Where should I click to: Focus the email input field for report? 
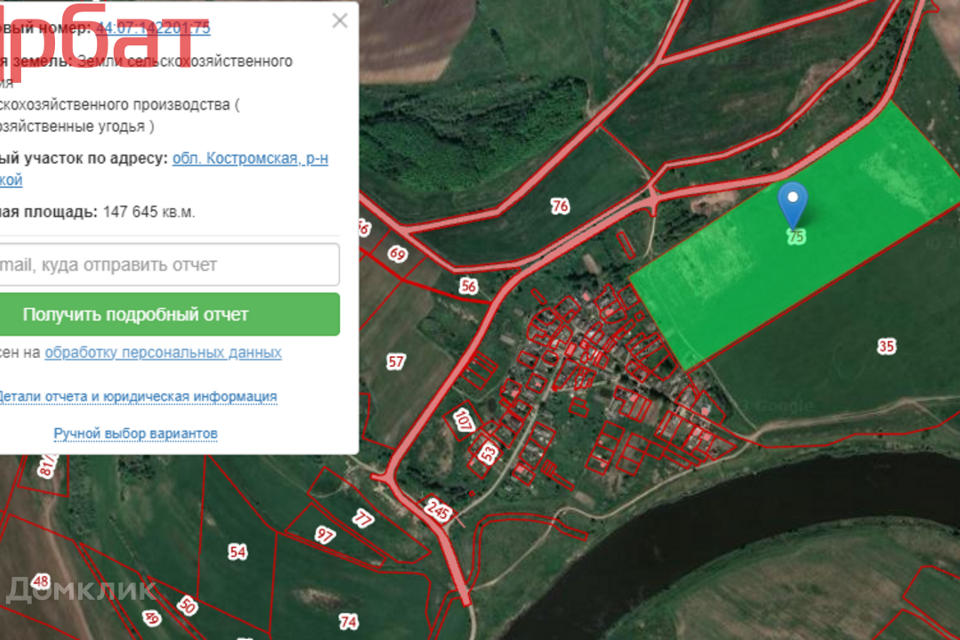pyautogui.click(x=165, y=265)
